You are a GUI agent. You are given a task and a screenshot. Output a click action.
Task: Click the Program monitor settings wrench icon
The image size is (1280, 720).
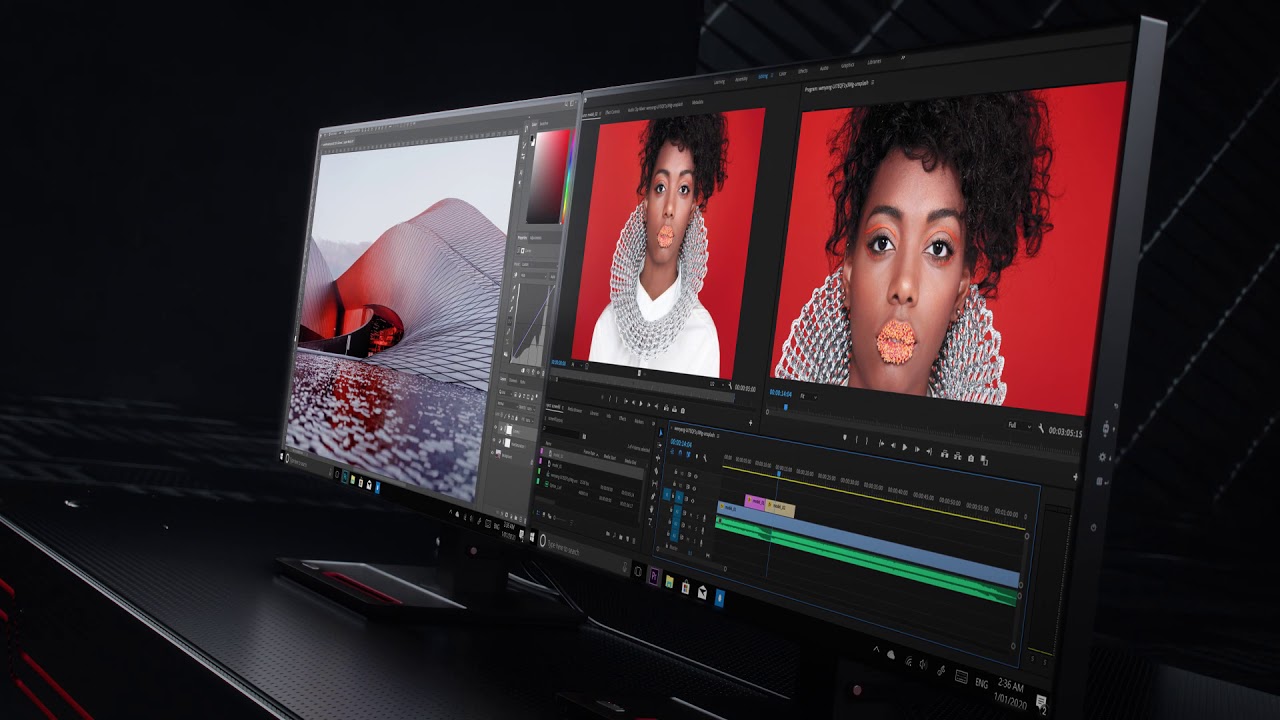(x=1041, y=429)
